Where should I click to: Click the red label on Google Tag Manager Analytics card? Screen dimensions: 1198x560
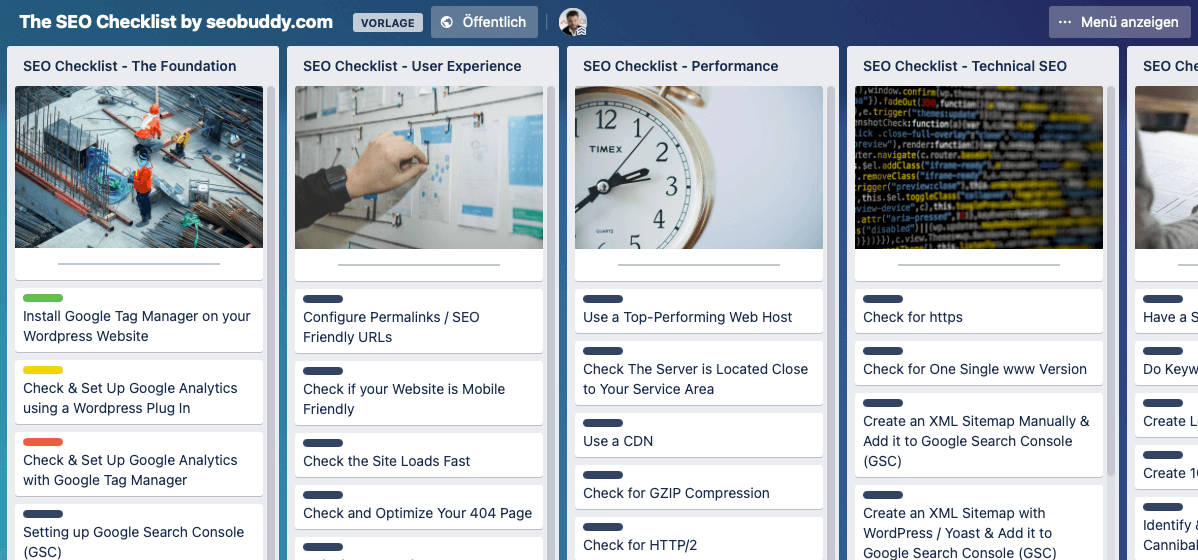click(x=43, y=442)
